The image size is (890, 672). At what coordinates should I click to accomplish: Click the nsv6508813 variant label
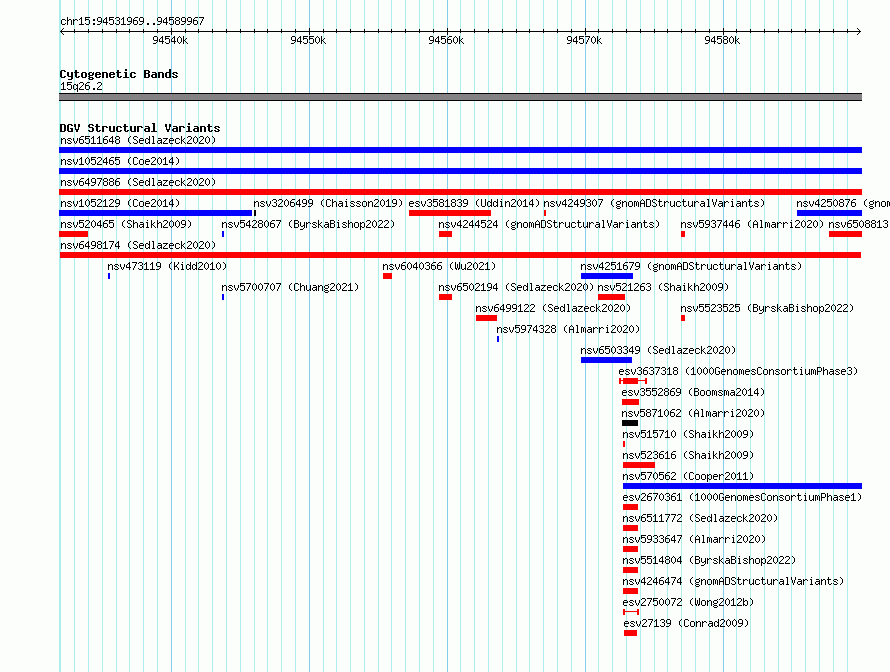pyautogui.click(x=859, y=224)
